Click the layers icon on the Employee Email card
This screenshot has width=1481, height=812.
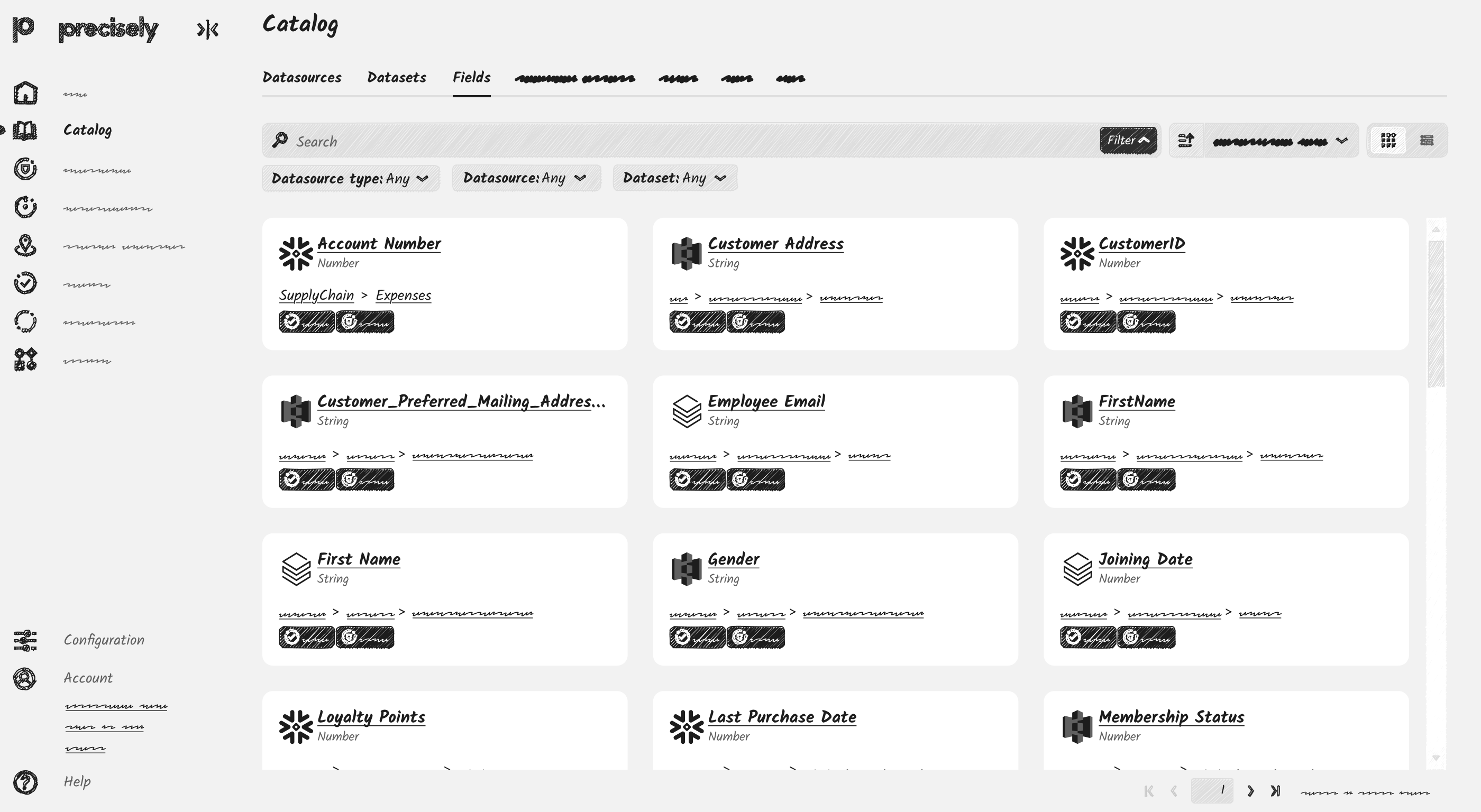687,411
